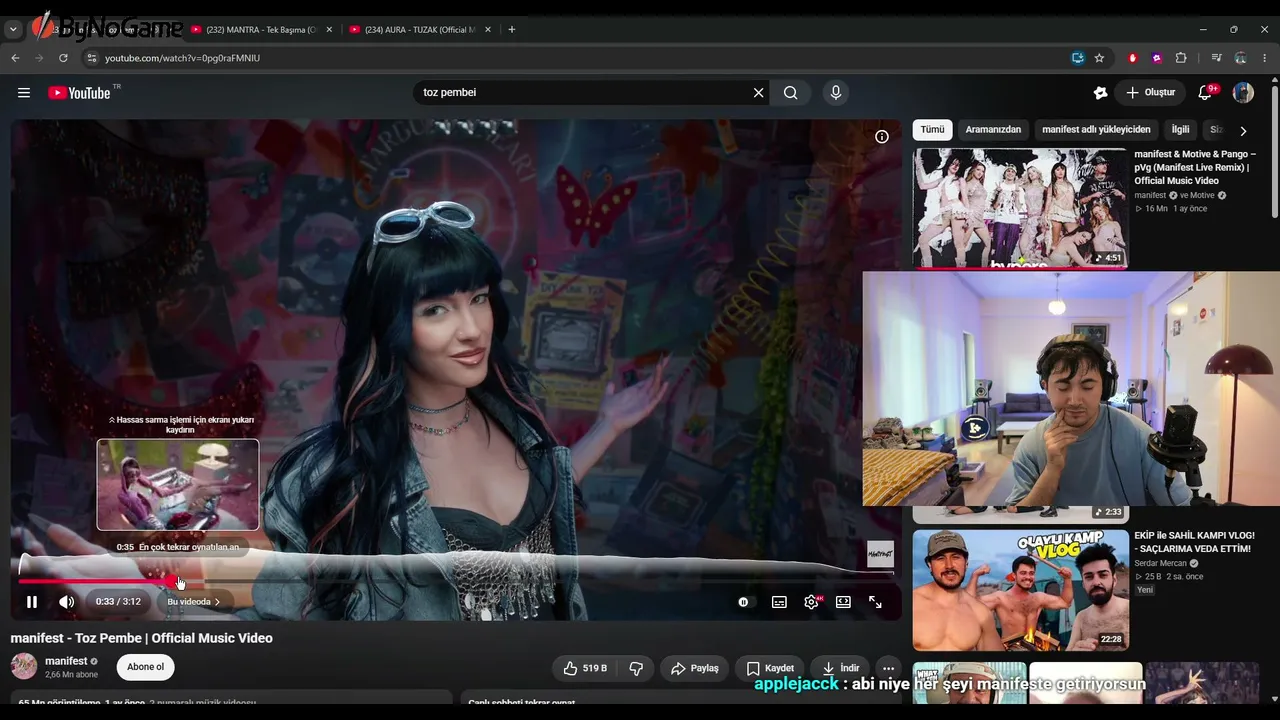Share the video via Paylaş
Image resolution: width=1280 pixels, height=720 pixels.
[695, 668]
